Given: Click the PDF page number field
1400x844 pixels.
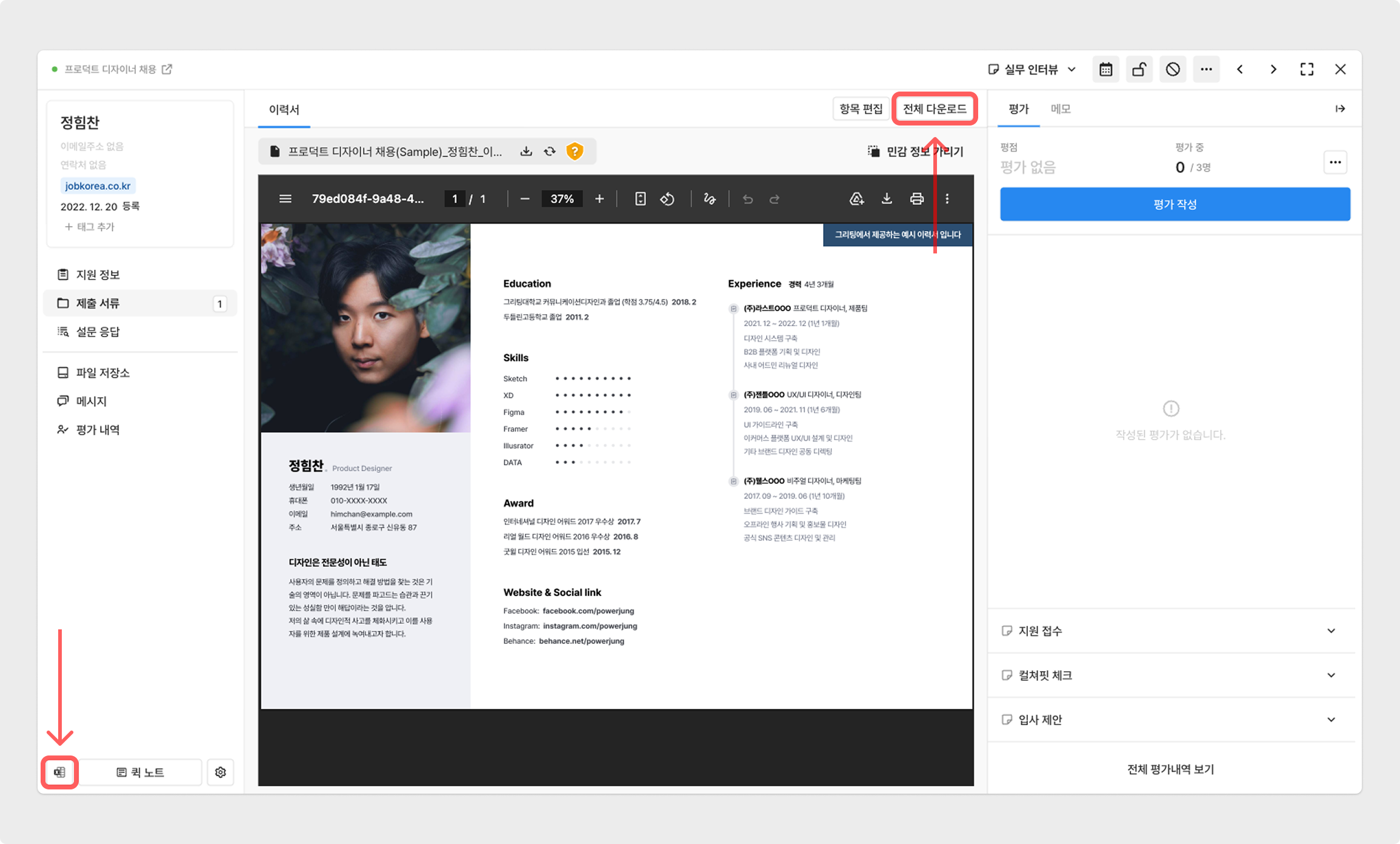Looking at the screenshot, I should coord(455,199).
